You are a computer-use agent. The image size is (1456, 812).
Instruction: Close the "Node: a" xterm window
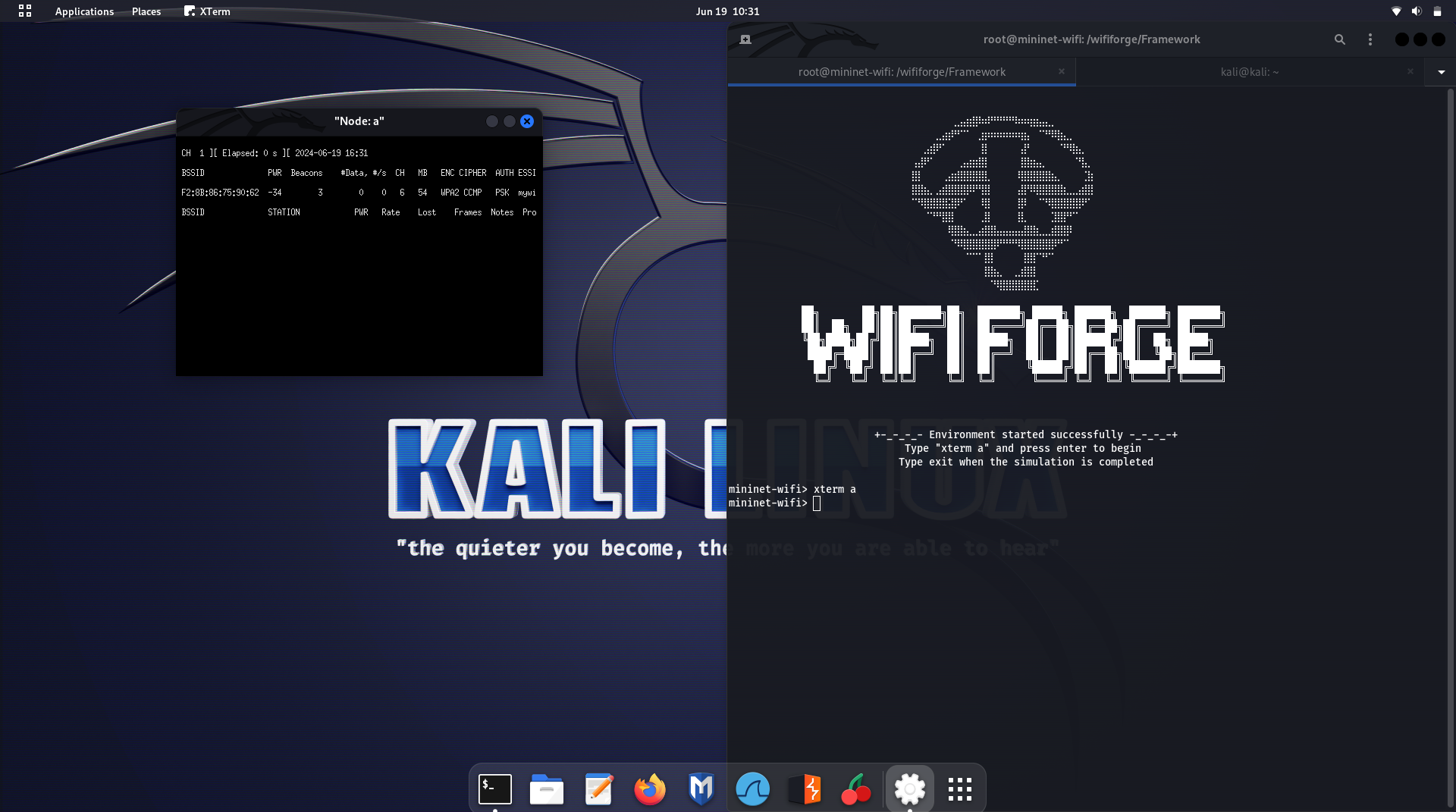coord(527,121)
